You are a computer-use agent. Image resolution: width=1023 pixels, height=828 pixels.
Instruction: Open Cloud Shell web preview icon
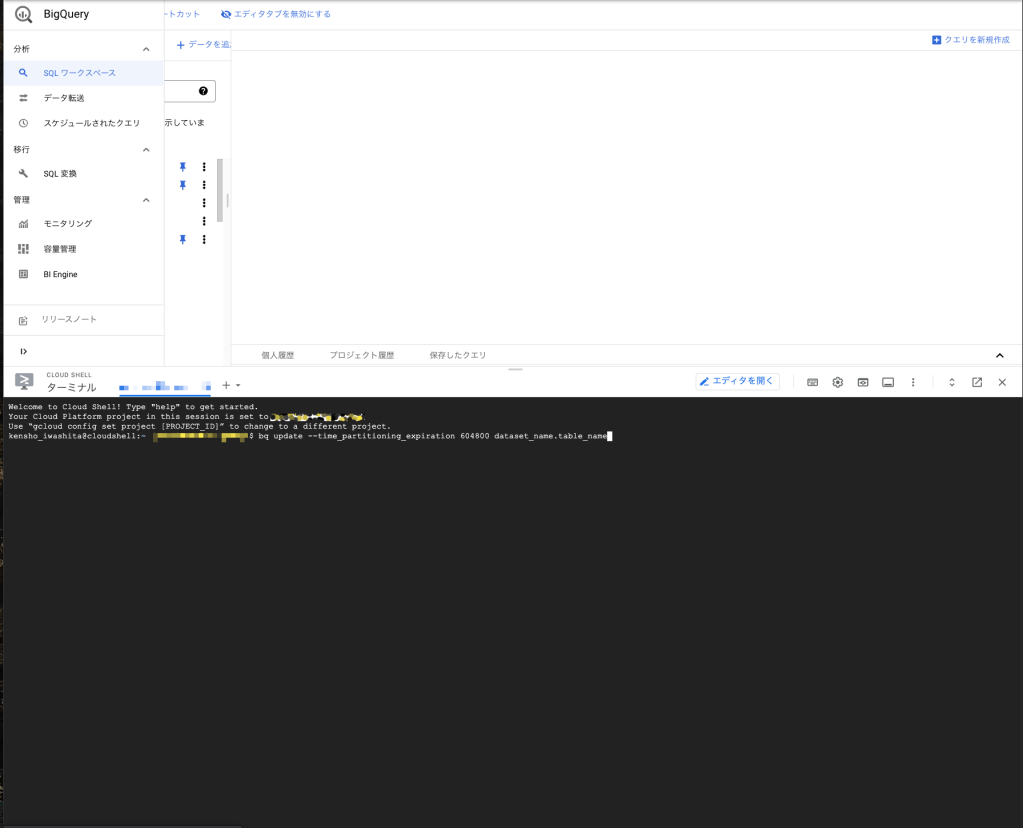pos(863,382)
